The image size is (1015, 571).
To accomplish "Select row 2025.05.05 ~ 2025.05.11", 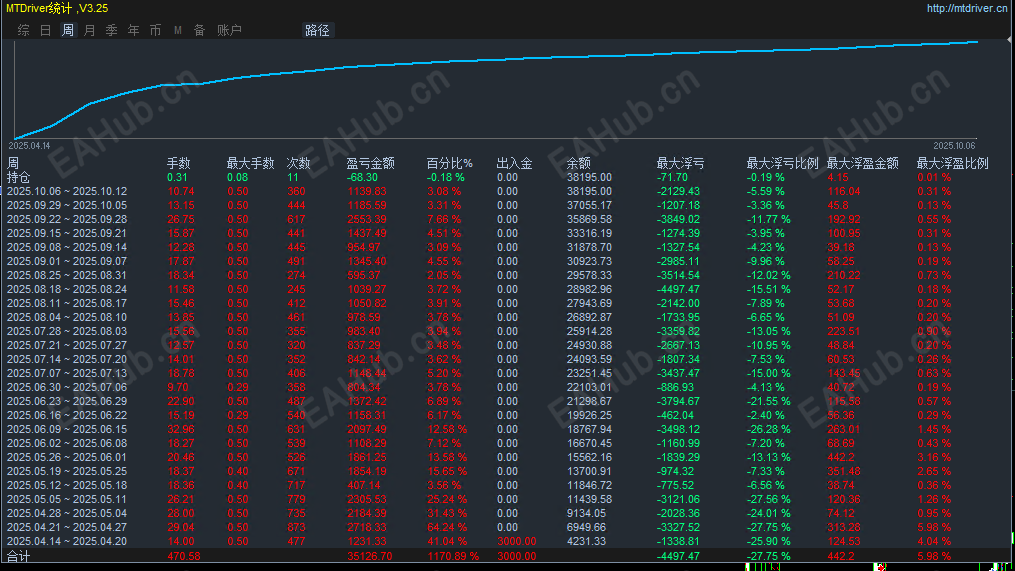I will click(x=67, y=499).
